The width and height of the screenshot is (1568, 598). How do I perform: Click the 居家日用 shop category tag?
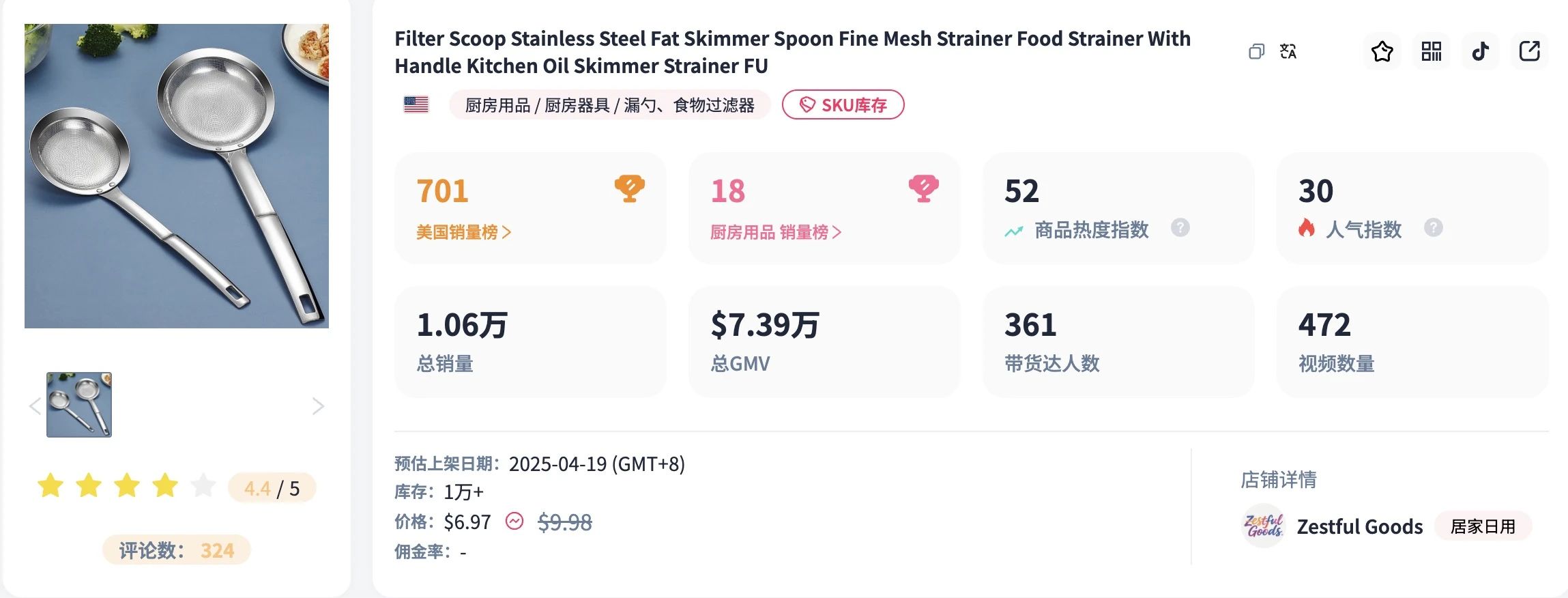pyautogui.click(x=1483, y=527)
